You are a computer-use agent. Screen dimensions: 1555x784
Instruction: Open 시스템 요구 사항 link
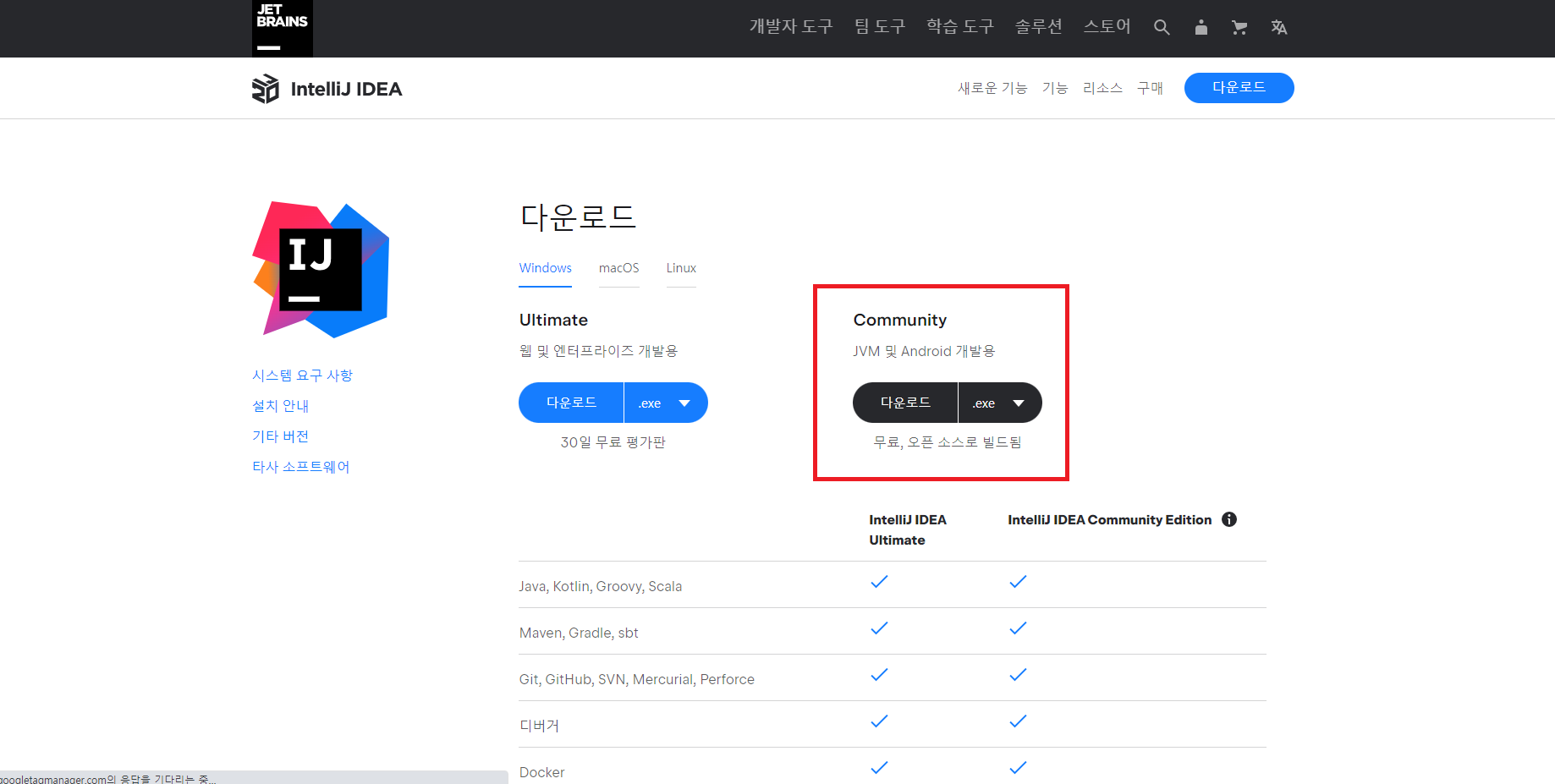302,375
